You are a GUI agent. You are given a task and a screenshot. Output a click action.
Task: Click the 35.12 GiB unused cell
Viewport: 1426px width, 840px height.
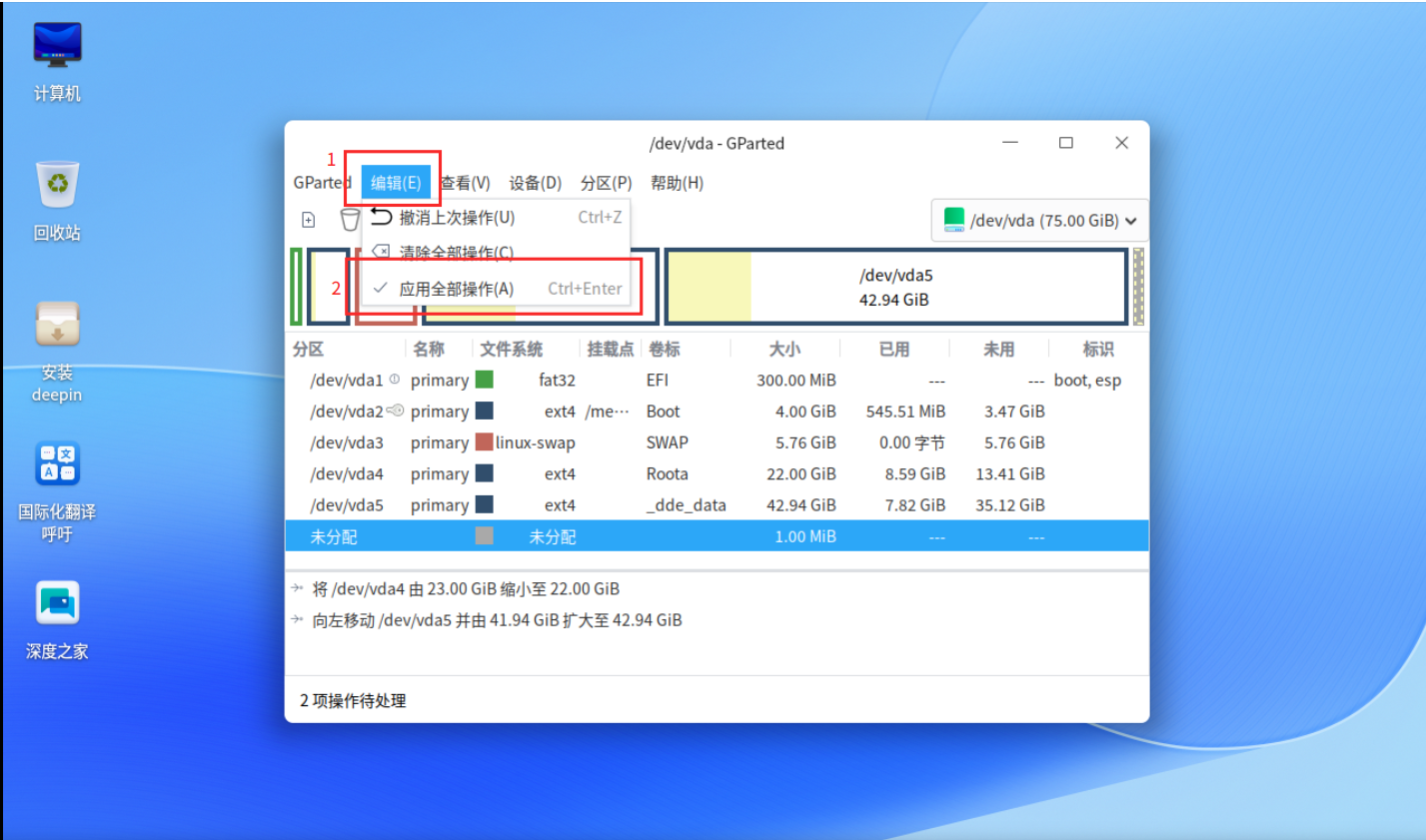point(1010,504)
